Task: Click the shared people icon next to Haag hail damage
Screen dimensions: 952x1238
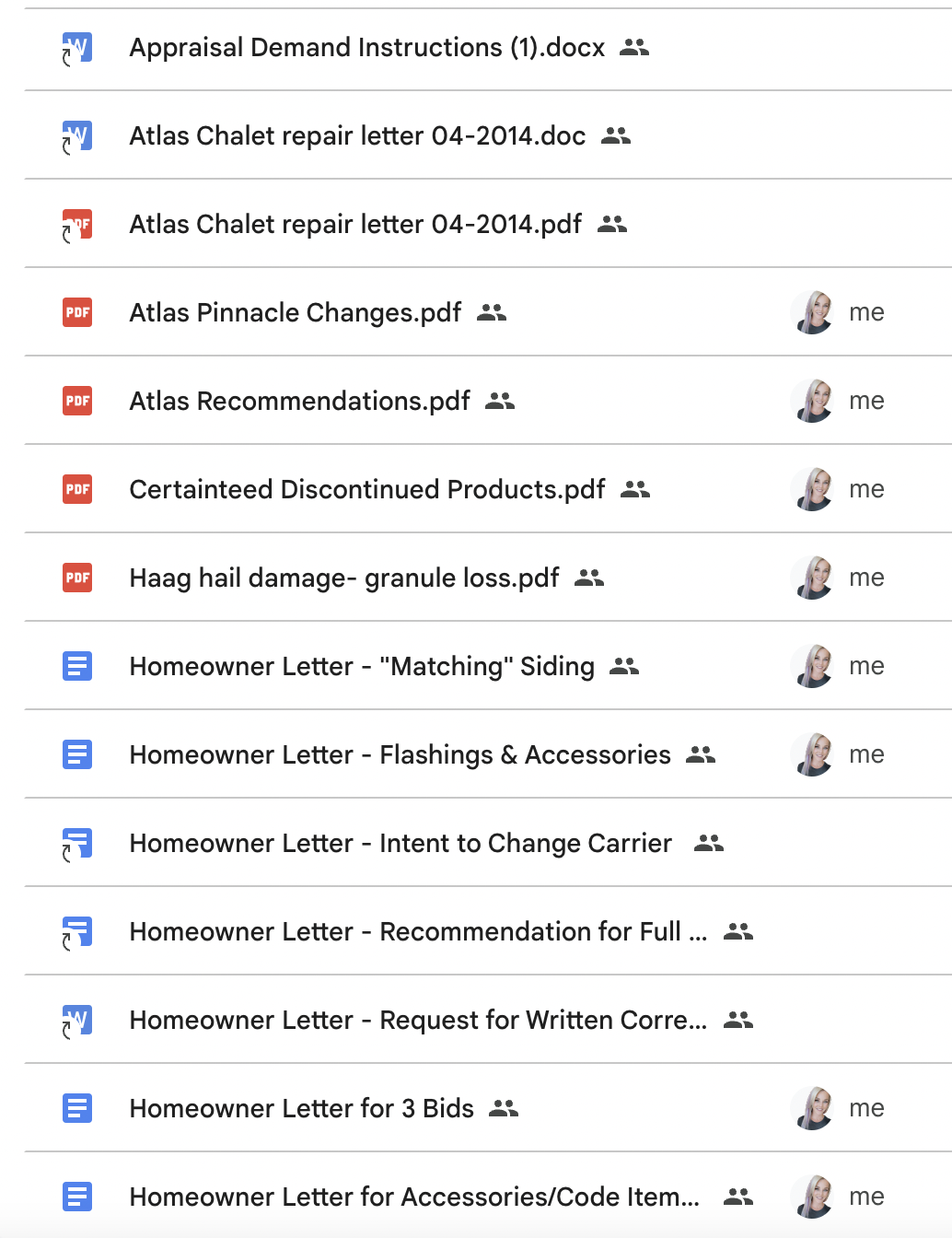Action: pos(589,578)
